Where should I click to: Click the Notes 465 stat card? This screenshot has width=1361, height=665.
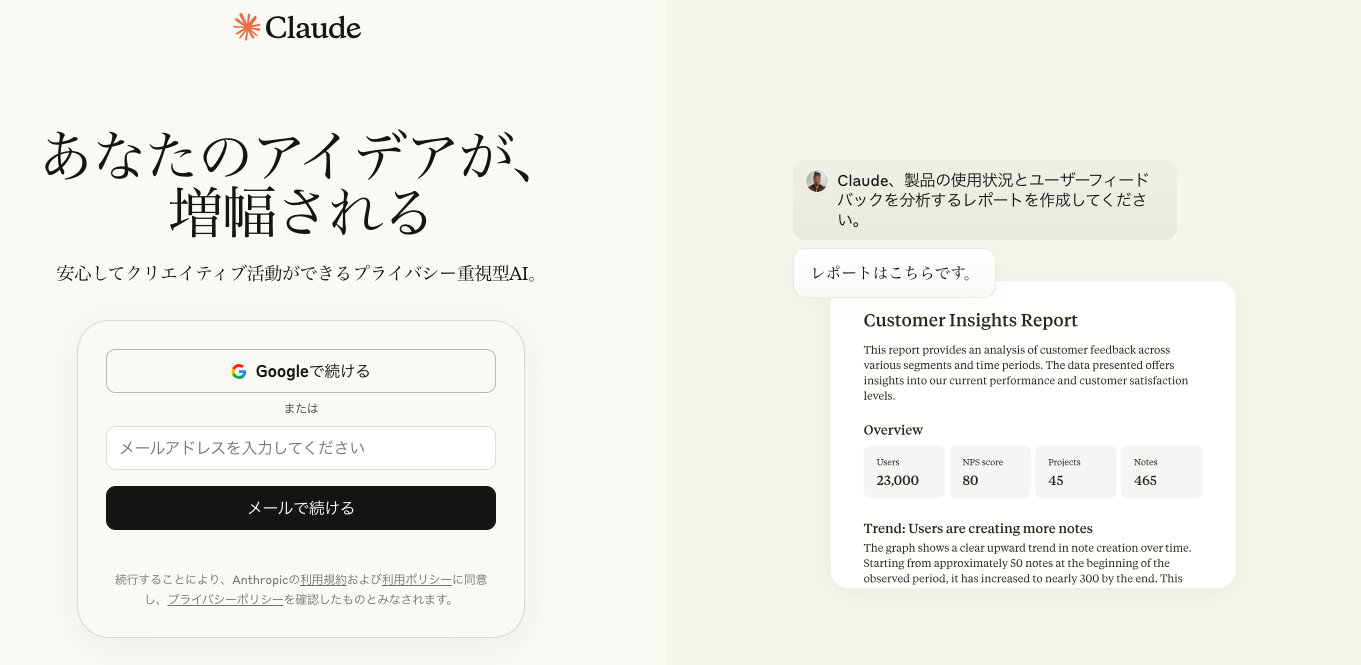click(x=1162, y=472)
